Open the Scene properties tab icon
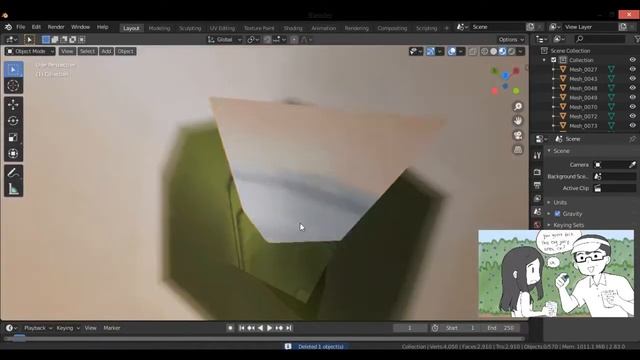The height and width of the screenshot is (360, 640). (537, 211)
